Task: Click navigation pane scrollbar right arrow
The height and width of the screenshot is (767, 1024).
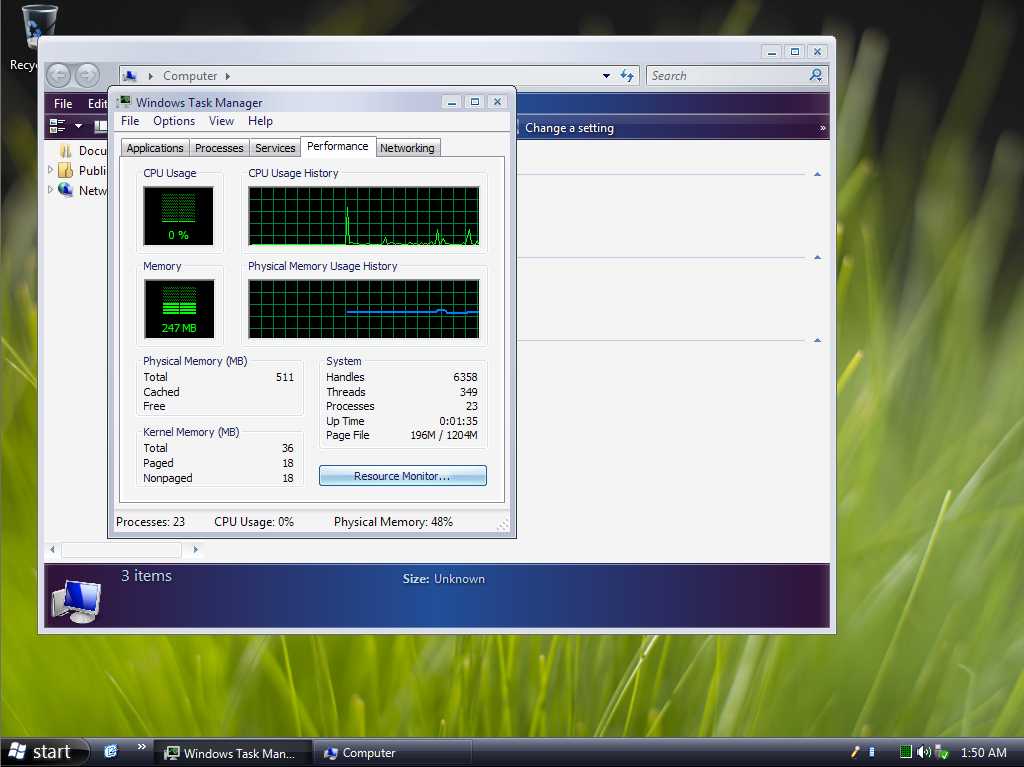Action: 195,549
